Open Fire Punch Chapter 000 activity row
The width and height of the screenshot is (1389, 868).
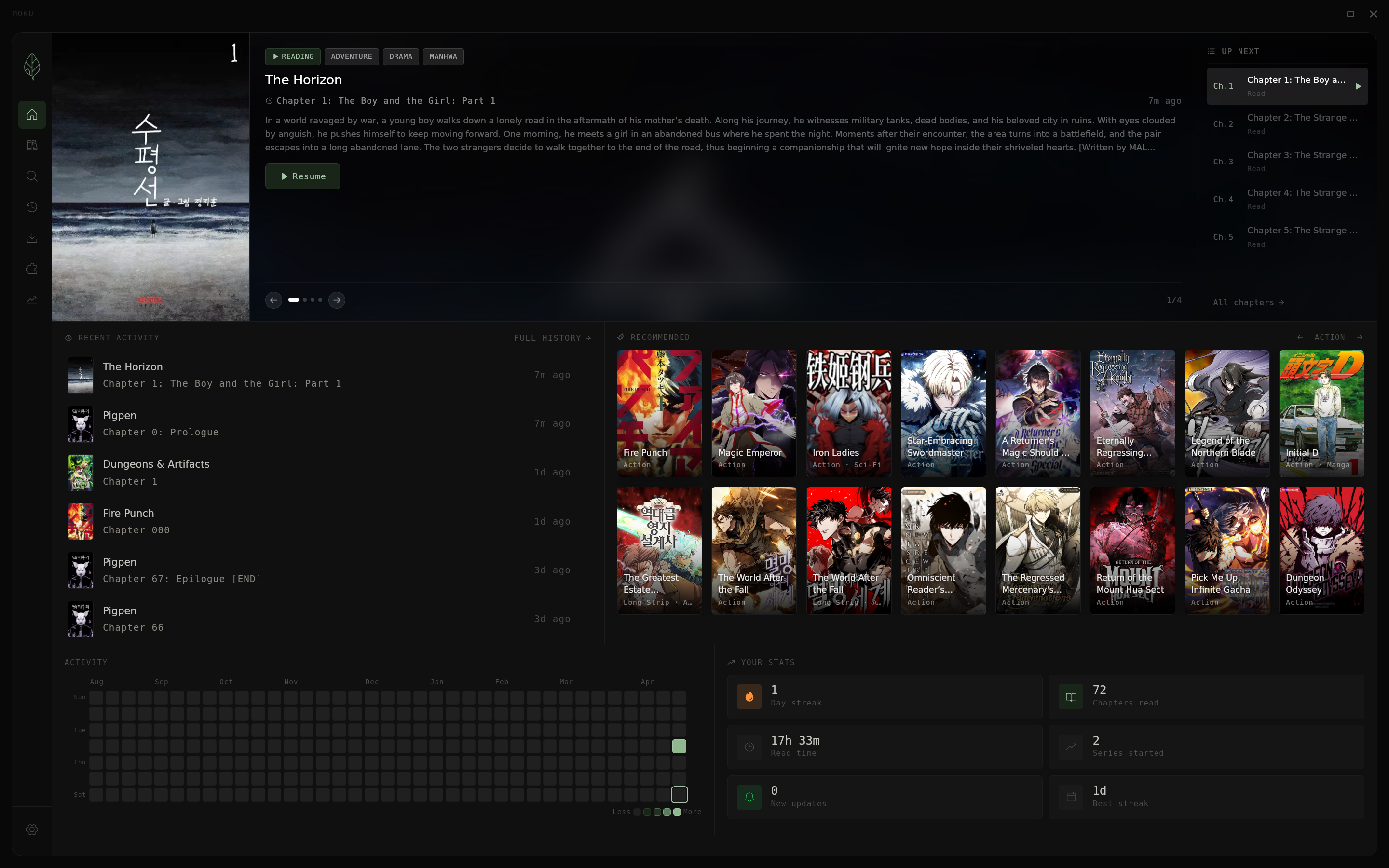point(329,521)
